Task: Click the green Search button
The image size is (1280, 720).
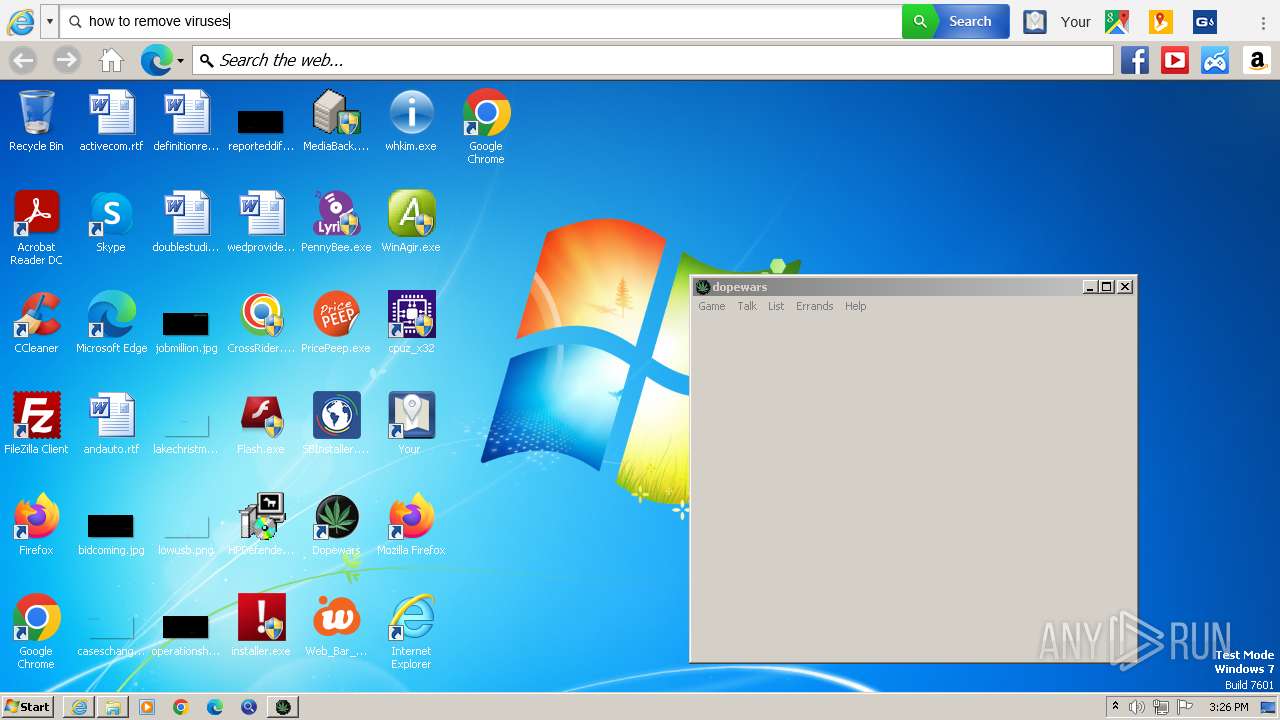Action: [x=955, y=21]
